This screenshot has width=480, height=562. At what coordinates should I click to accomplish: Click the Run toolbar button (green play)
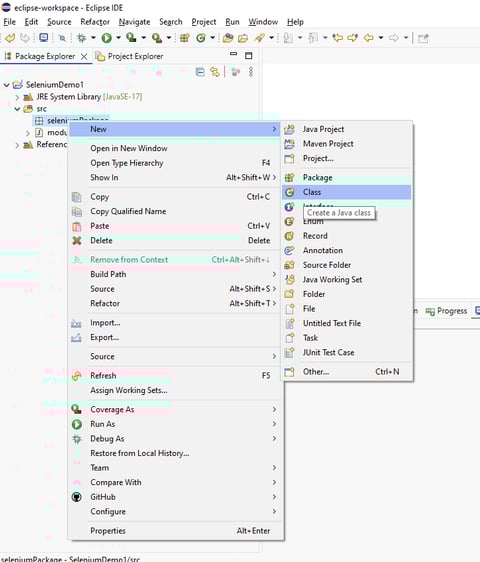coord(106,38)
